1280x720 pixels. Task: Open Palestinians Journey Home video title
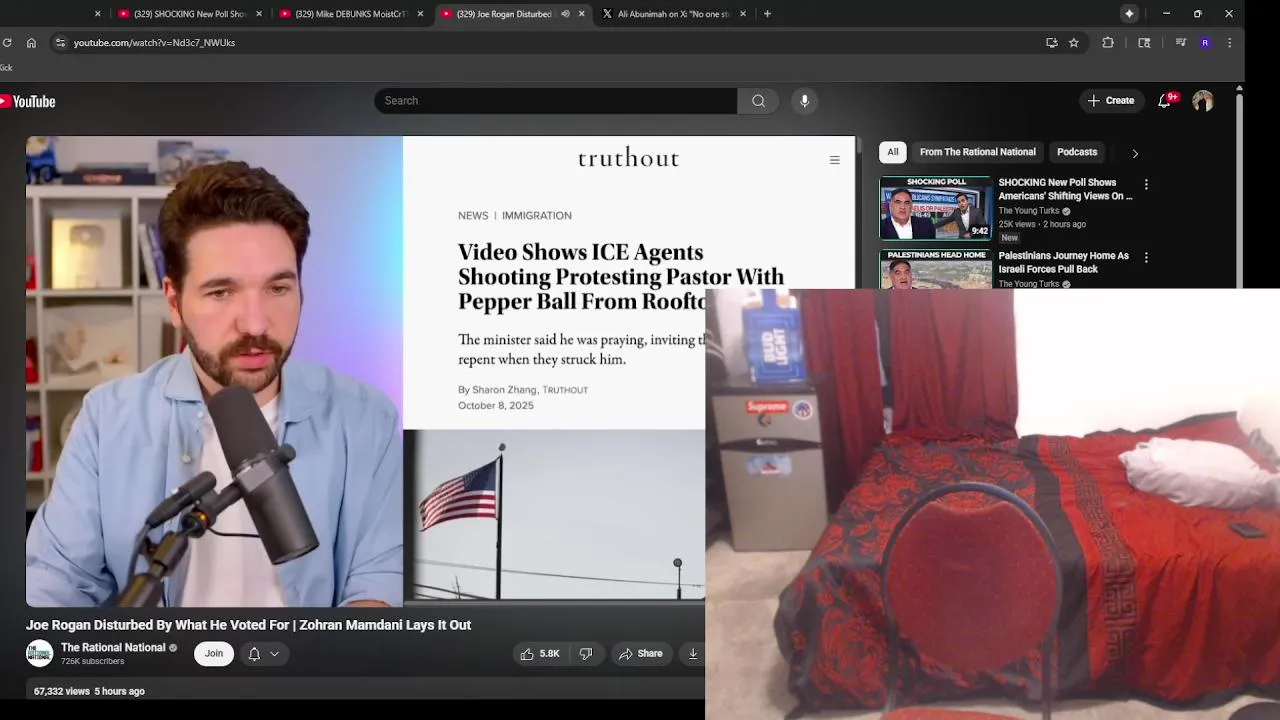(1063, 262)
